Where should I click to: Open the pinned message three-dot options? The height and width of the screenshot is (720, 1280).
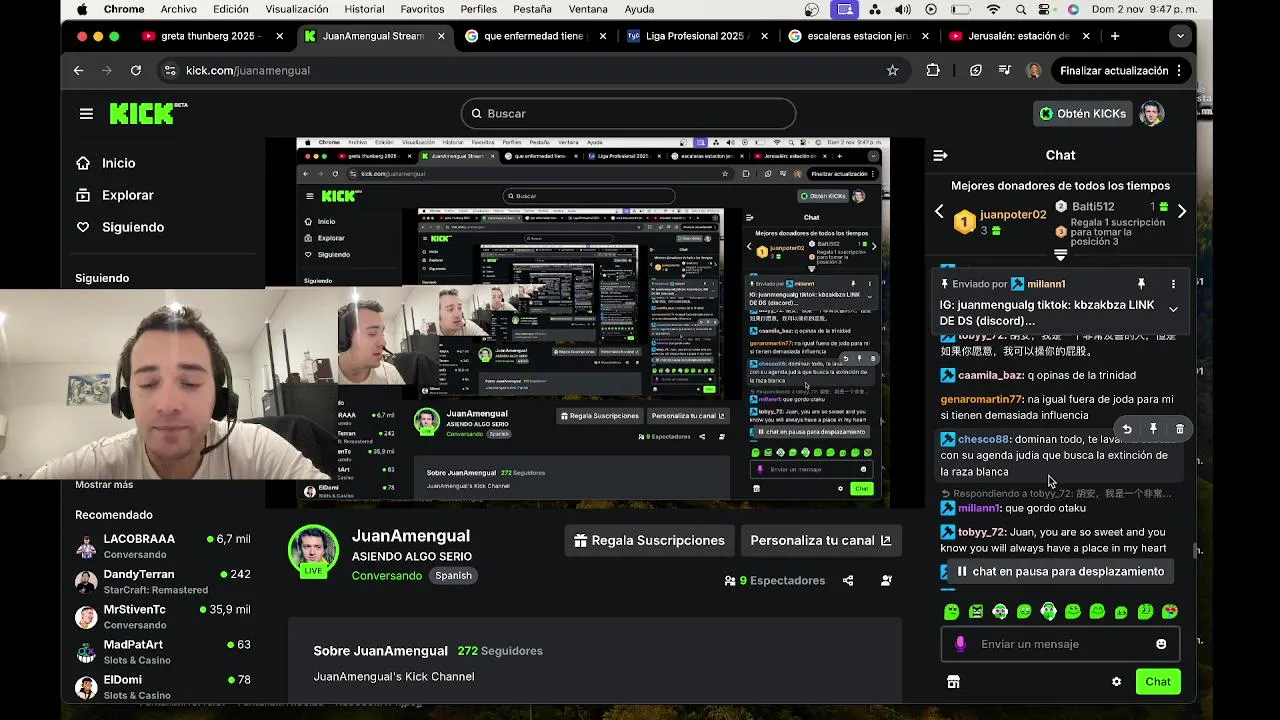[1173, 284]
